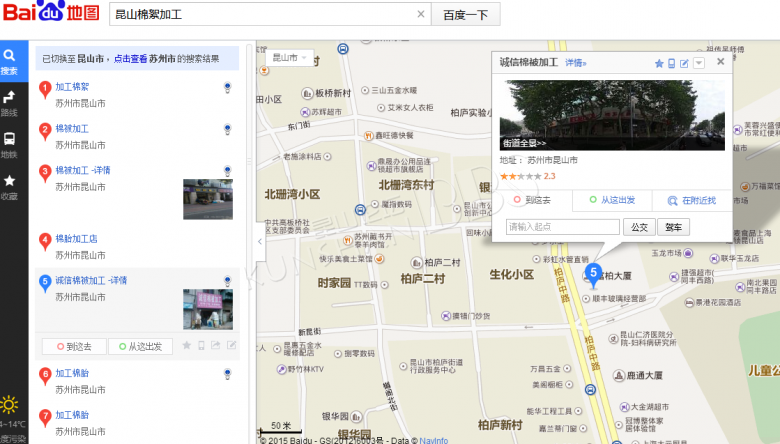Click the 百度一下 search button
Image resolution: width=780 pixels, height=444 pixels.
click(x=466, y=15)
